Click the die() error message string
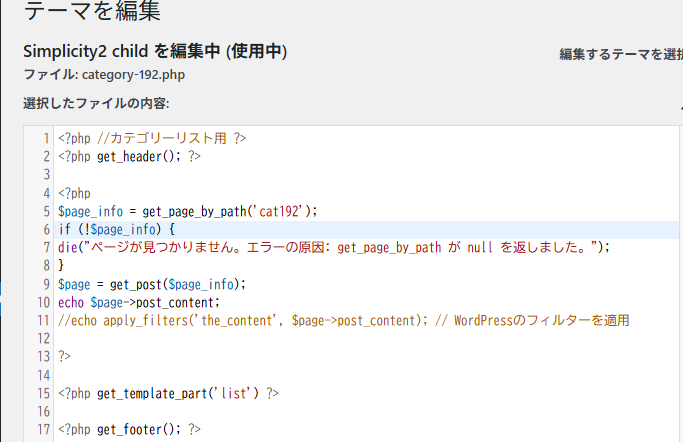Image resolution: width=683 pixels, height=442 pixels. (x=338, y=248)
